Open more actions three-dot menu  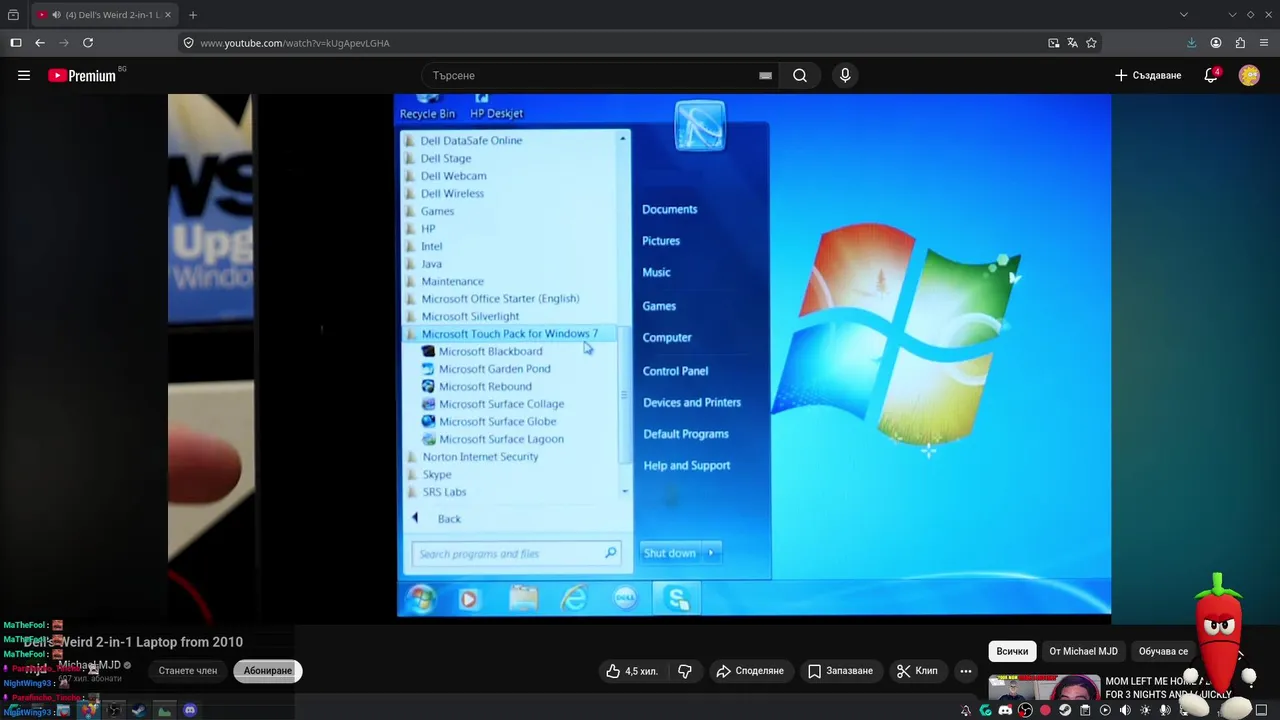[x=966, y=671]
